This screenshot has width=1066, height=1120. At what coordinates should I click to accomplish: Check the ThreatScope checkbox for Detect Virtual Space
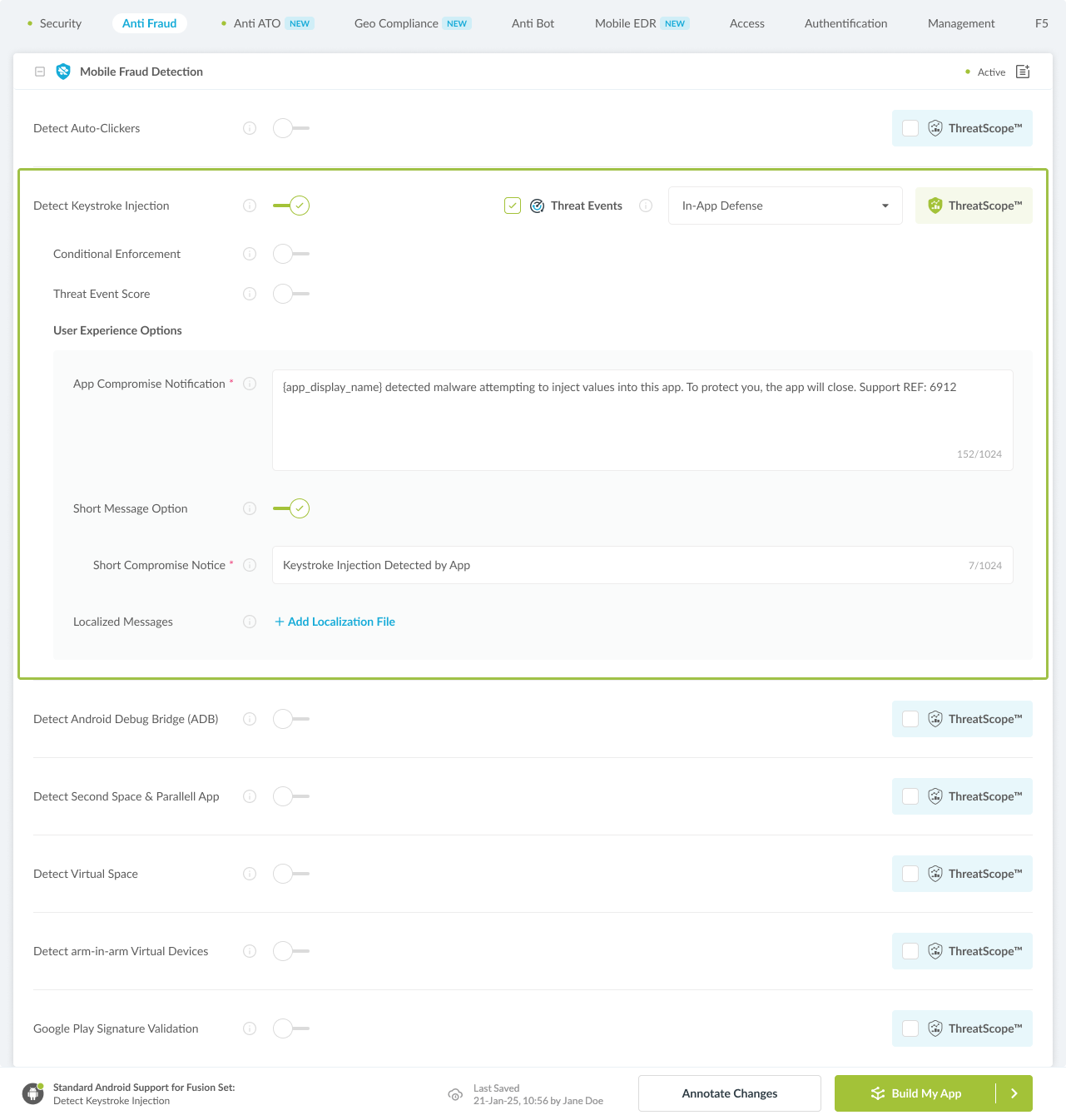[910, 874]
